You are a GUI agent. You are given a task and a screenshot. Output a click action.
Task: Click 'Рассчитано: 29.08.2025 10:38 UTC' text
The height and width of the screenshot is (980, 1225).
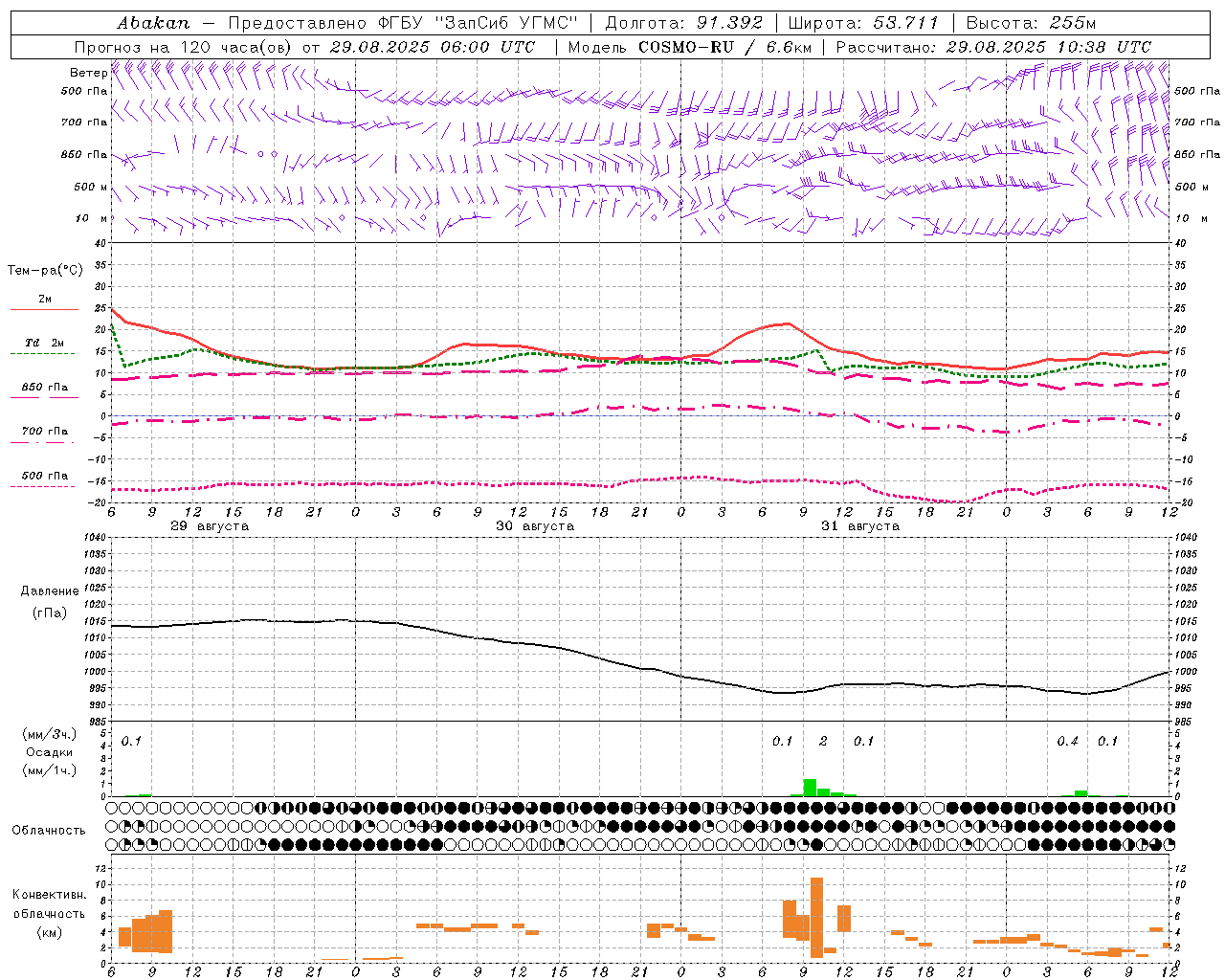tap(993, 47)
